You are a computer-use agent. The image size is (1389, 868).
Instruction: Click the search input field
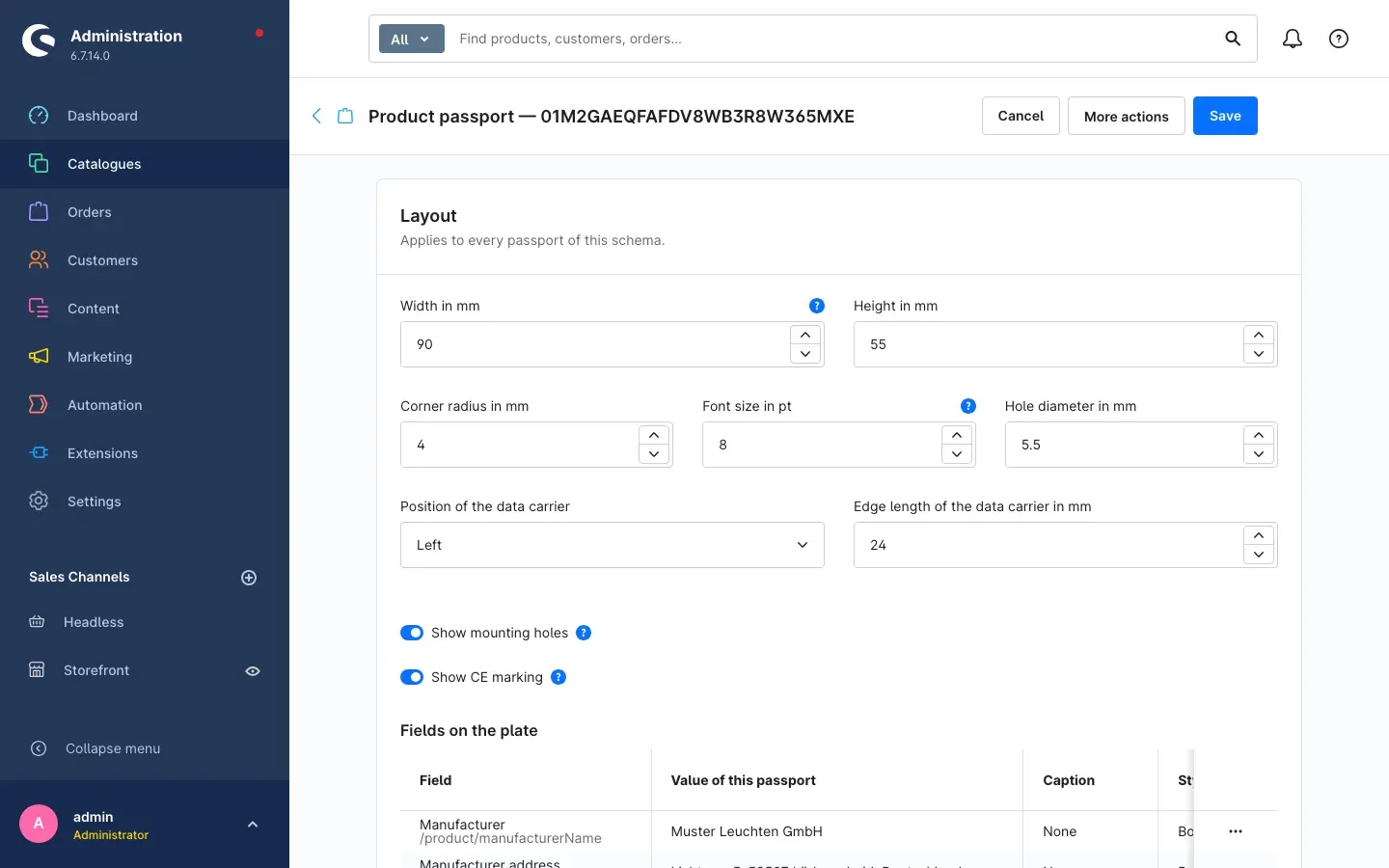tap(834, 39)
